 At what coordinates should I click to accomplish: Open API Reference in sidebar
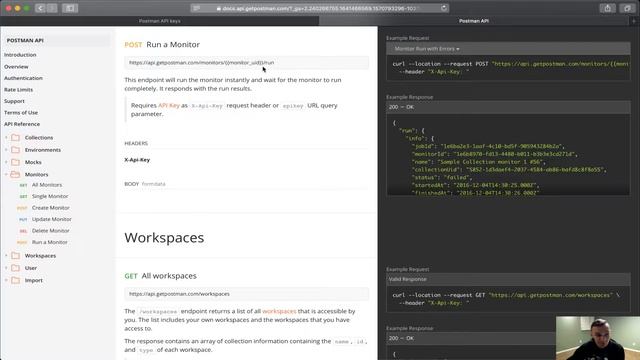pos(22,124)
